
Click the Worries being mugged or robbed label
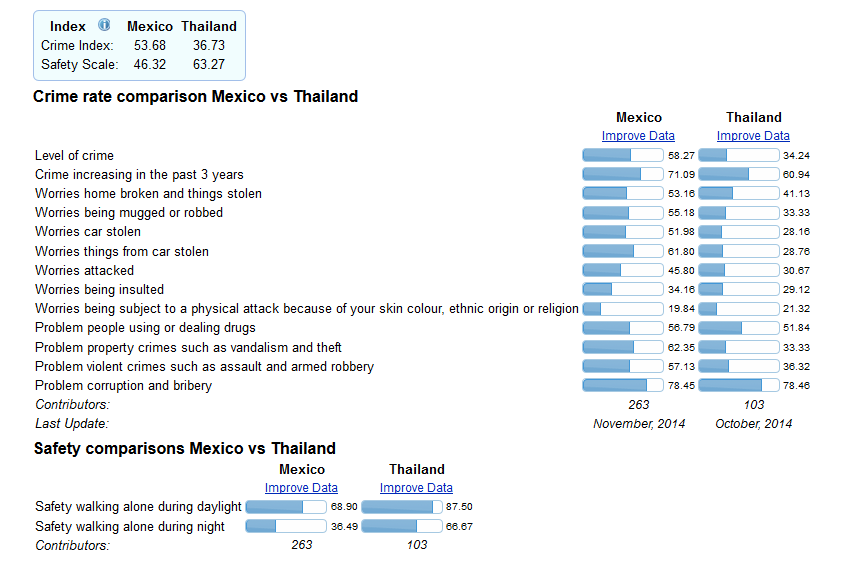(129, 213)
